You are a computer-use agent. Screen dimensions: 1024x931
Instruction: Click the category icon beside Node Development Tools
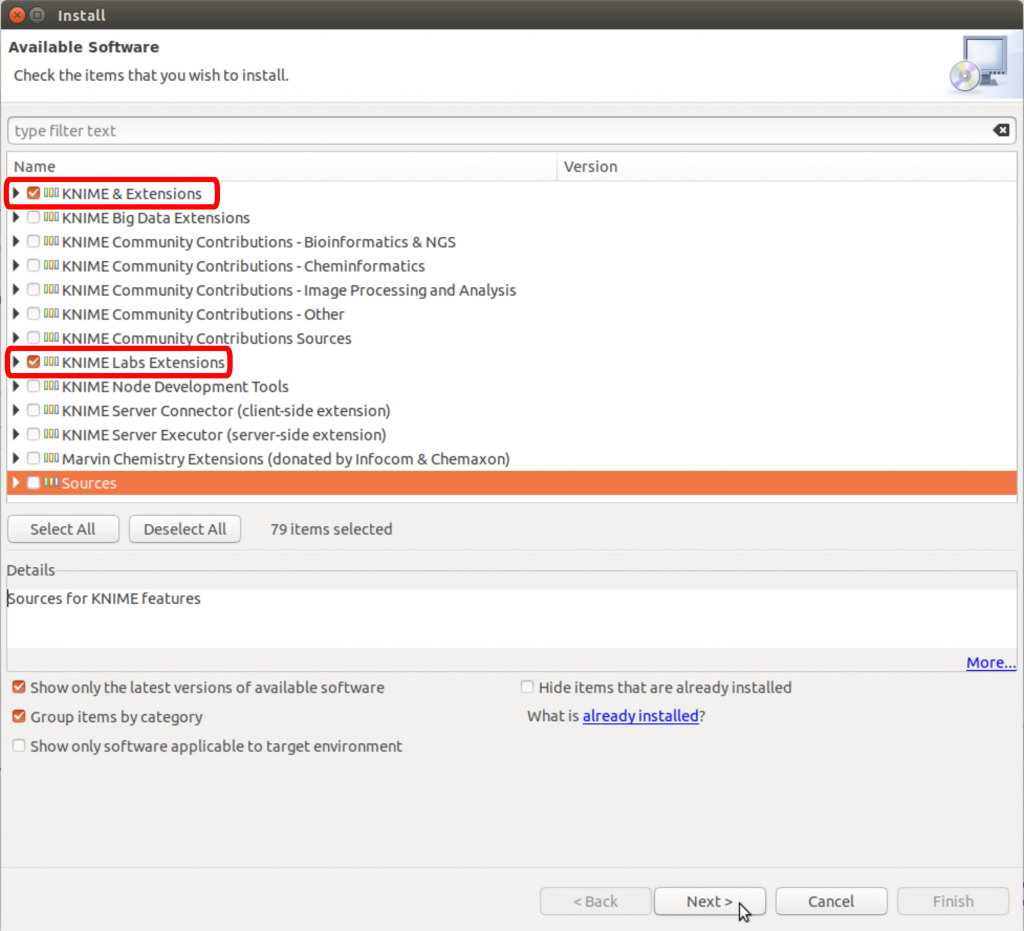pos(51,387)
